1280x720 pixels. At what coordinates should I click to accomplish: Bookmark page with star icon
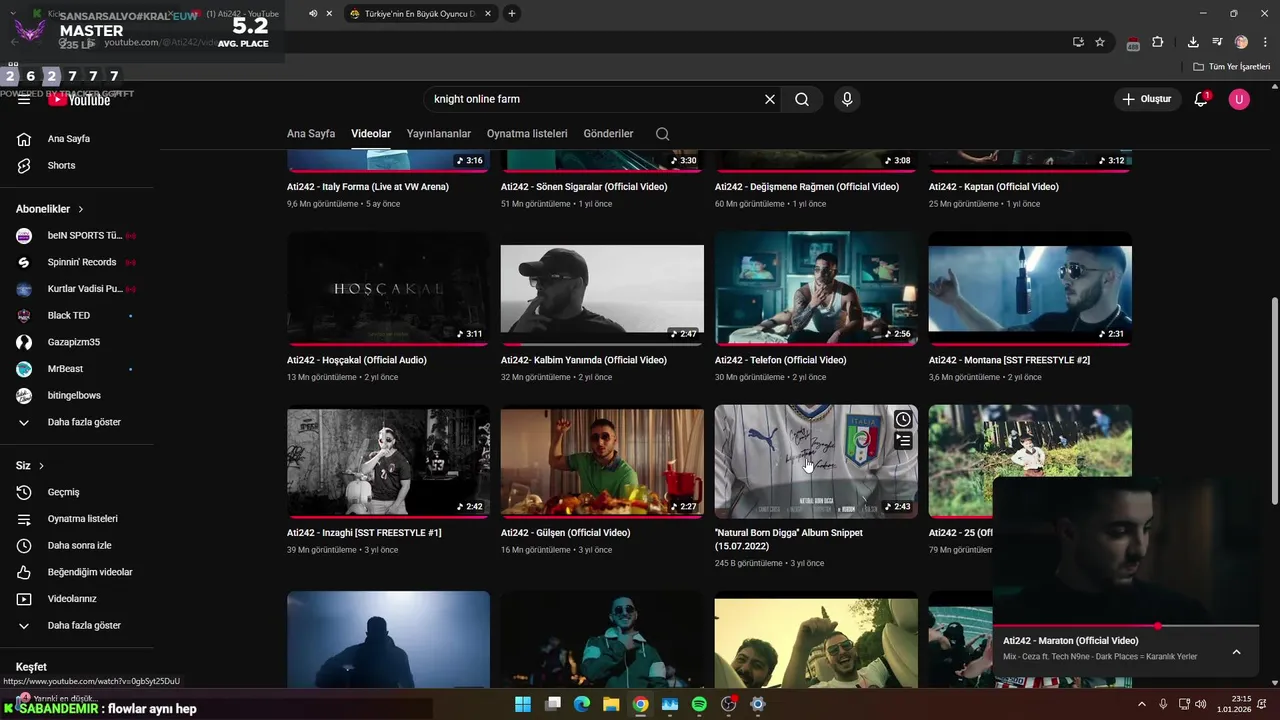coord(1100,42)
